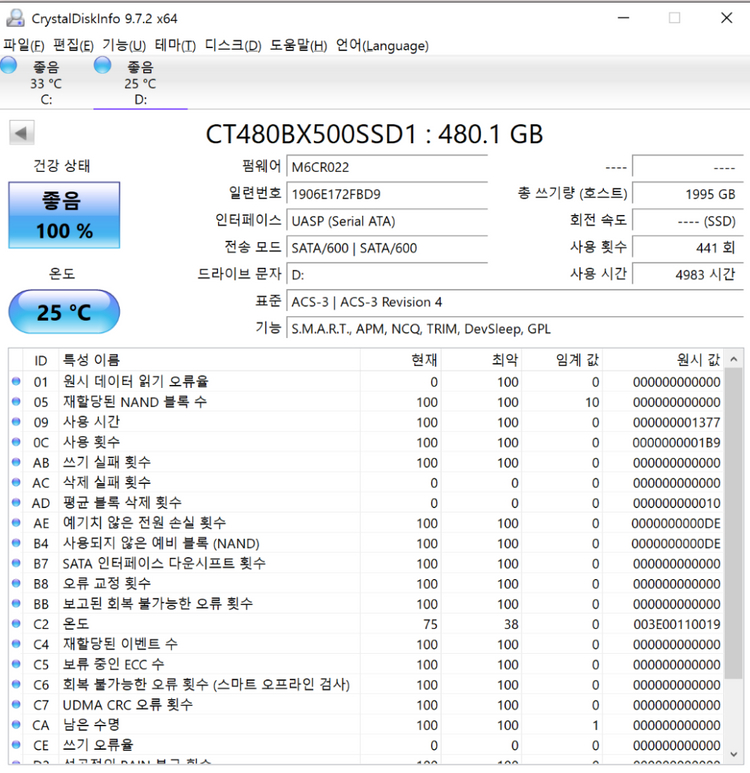This screenshot has width=750, height=773.
Task: Open the 도움말(H) menu
Action: pos(298,45)
